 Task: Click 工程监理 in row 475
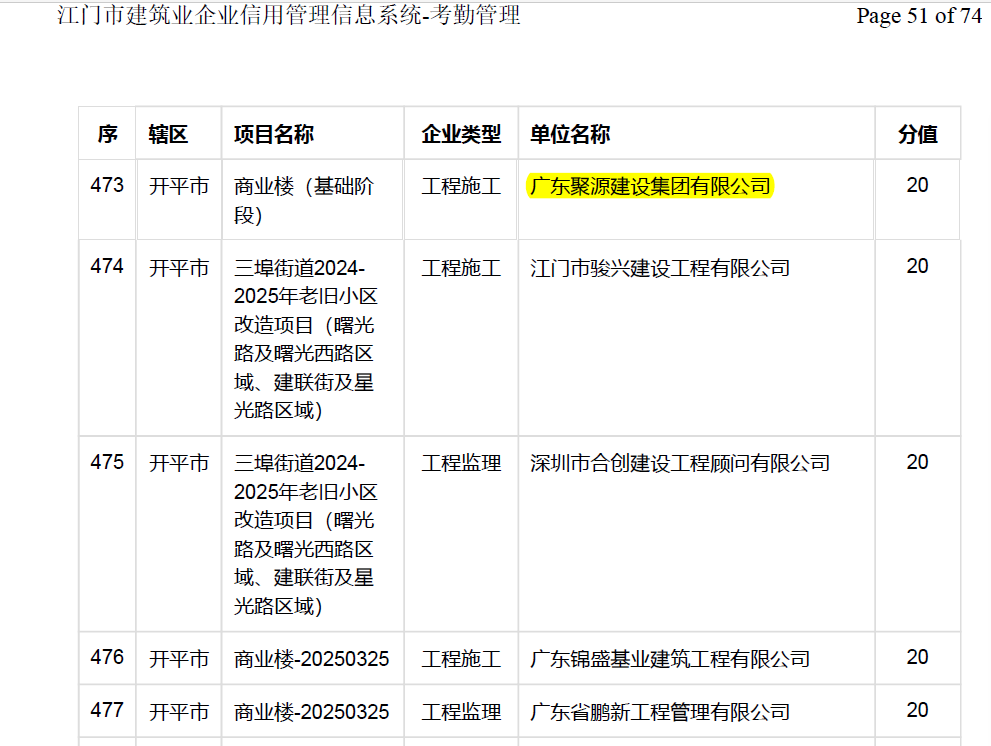pyautogui.click(x=461, y=464)
